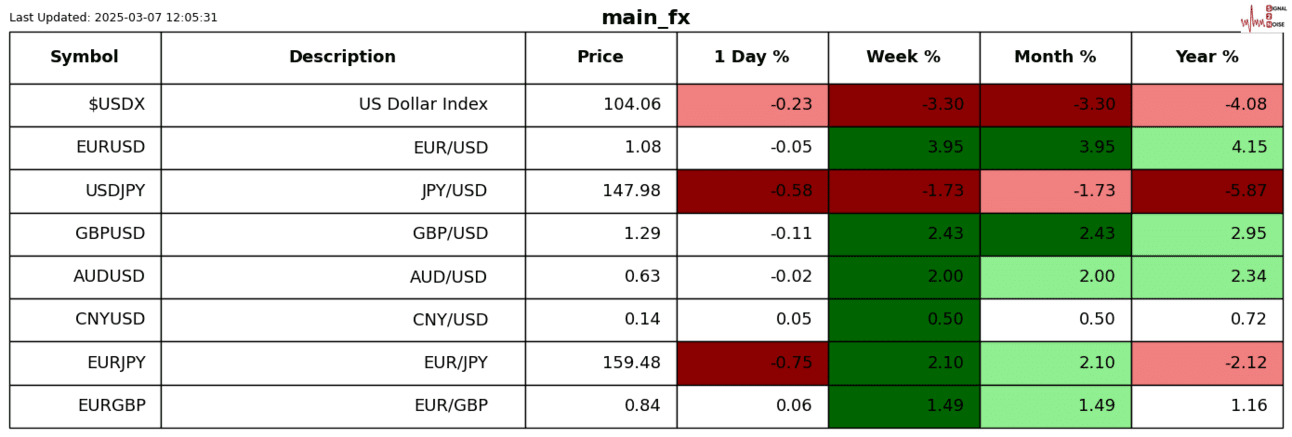The image size is (1292, 437).
Task: Select the EURGBP symbol cell
Action: point(111,405)
